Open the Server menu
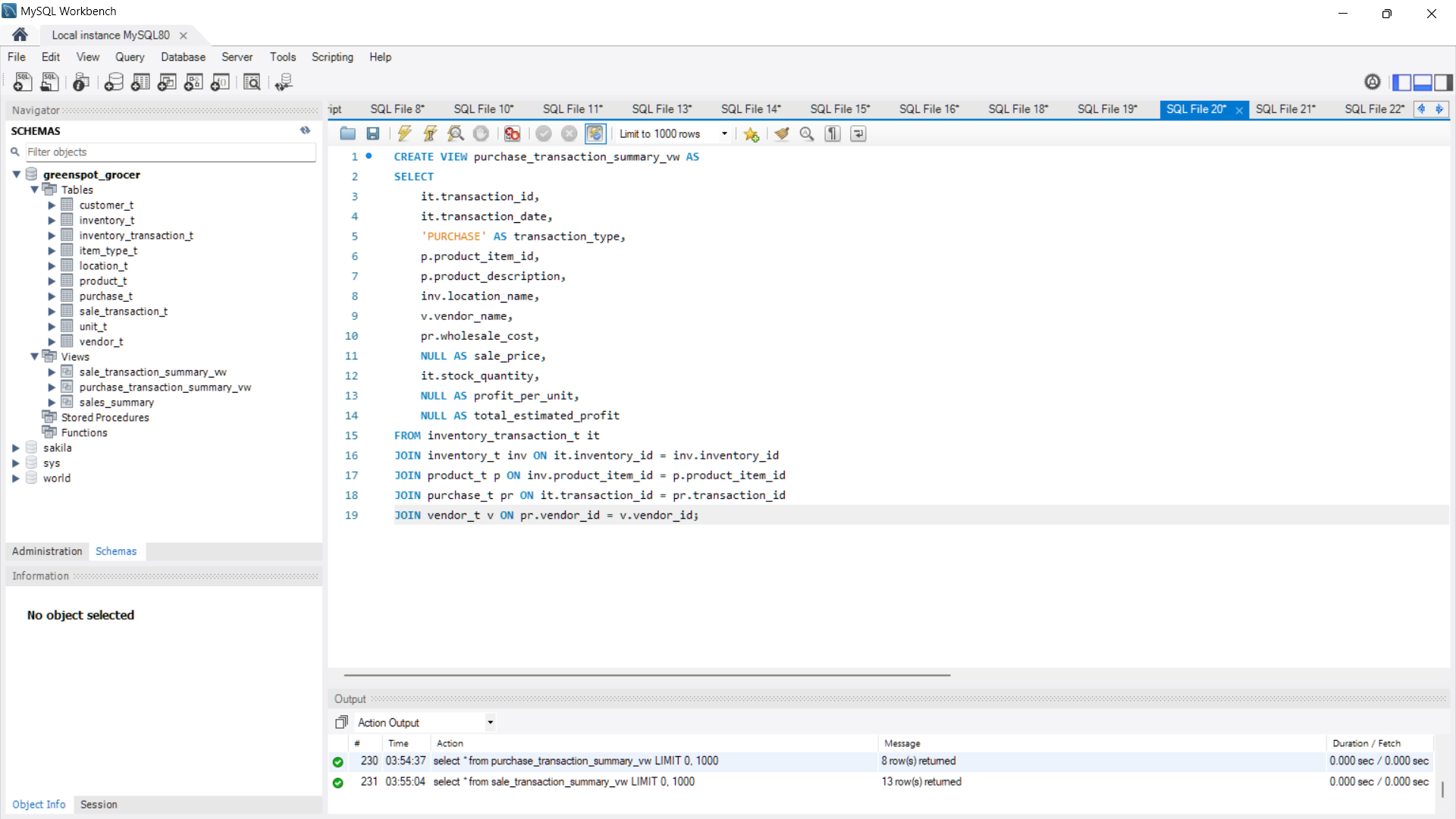1456x819 pixels. pos(237,57)
